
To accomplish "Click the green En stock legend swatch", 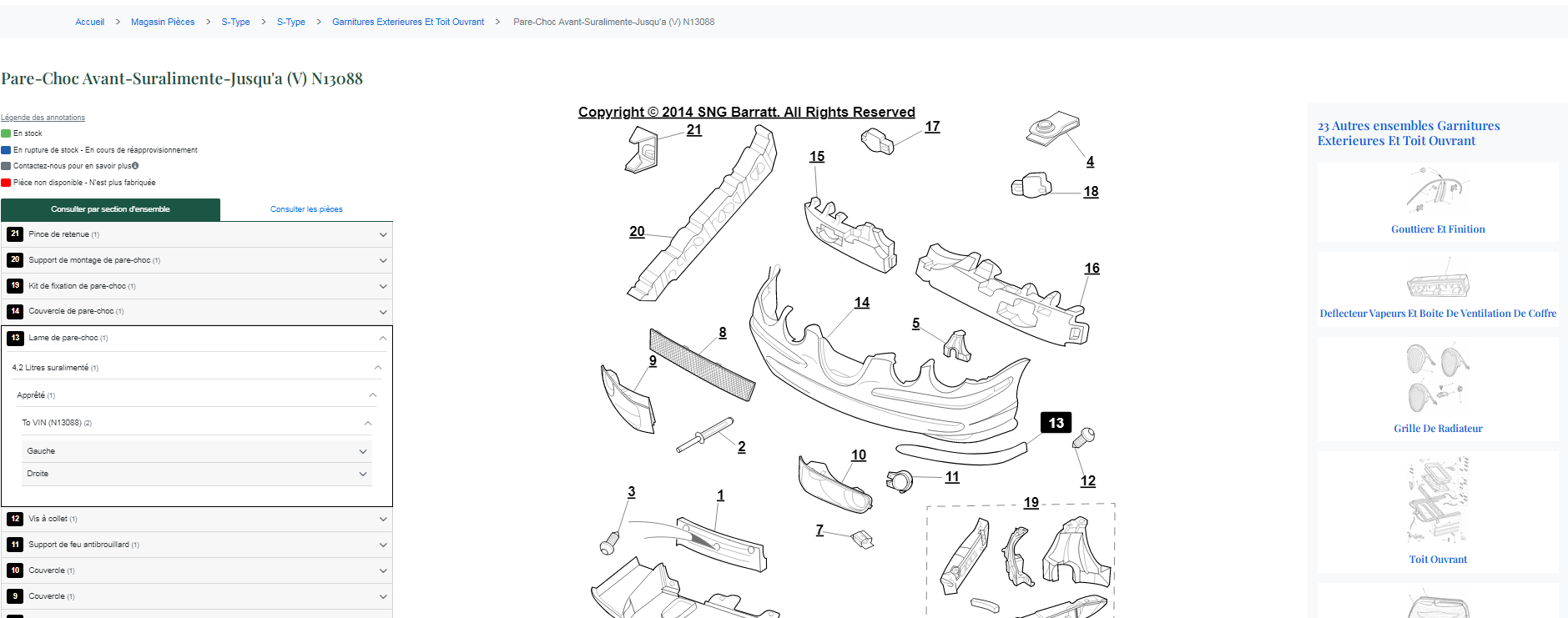I will (x=6, y=133).
